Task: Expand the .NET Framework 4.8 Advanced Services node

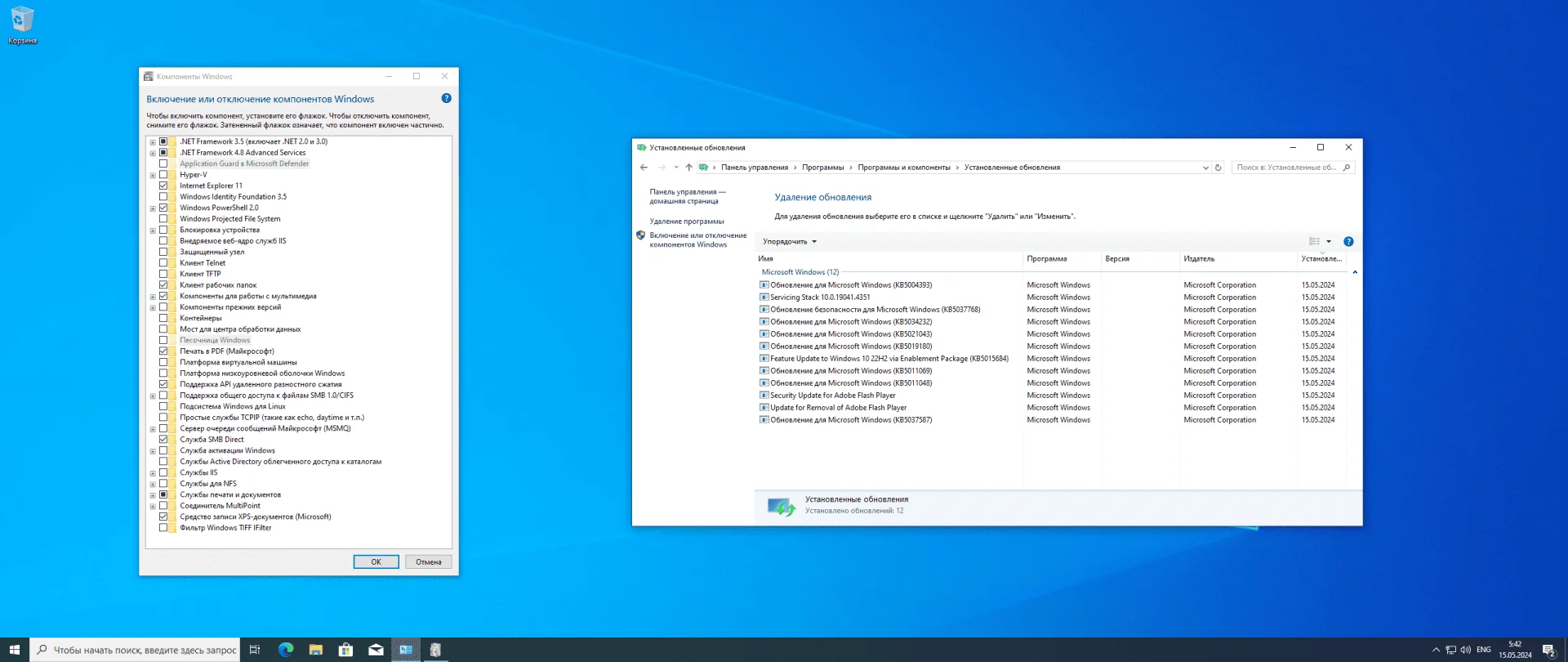Action: point(153,153)
